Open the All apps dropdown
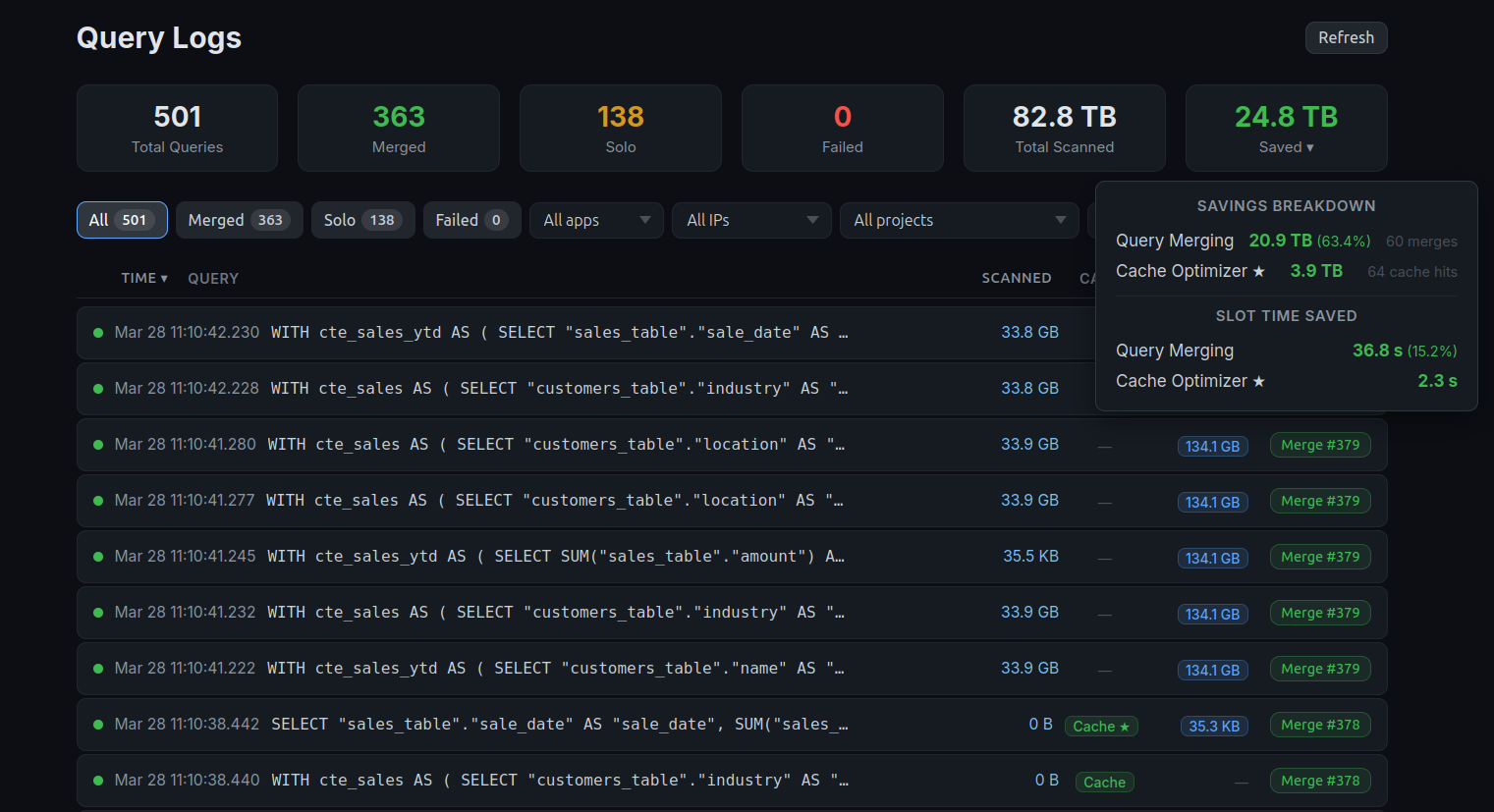This screenshot has width=1494, height=812. 596,220
